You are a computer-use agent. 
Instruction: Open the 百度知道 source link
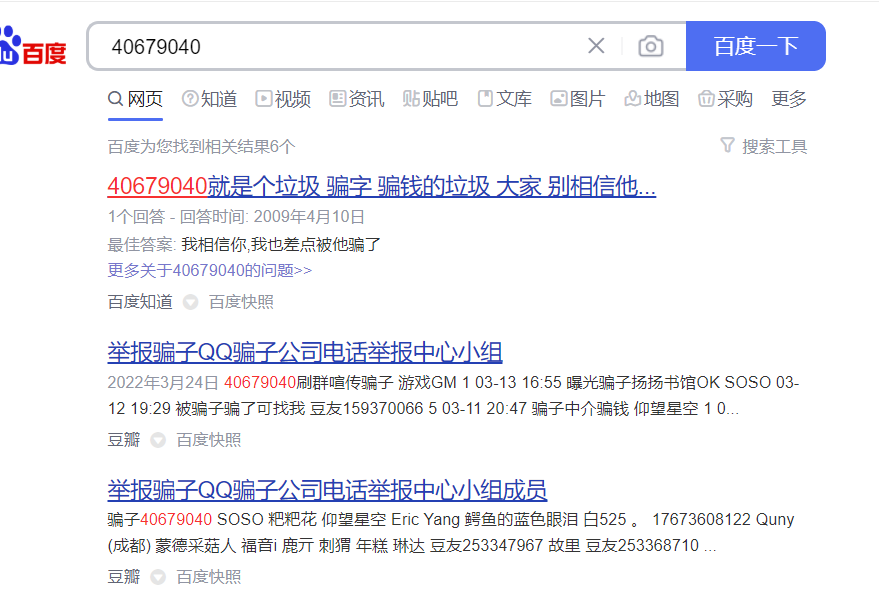tap(140, 302)
